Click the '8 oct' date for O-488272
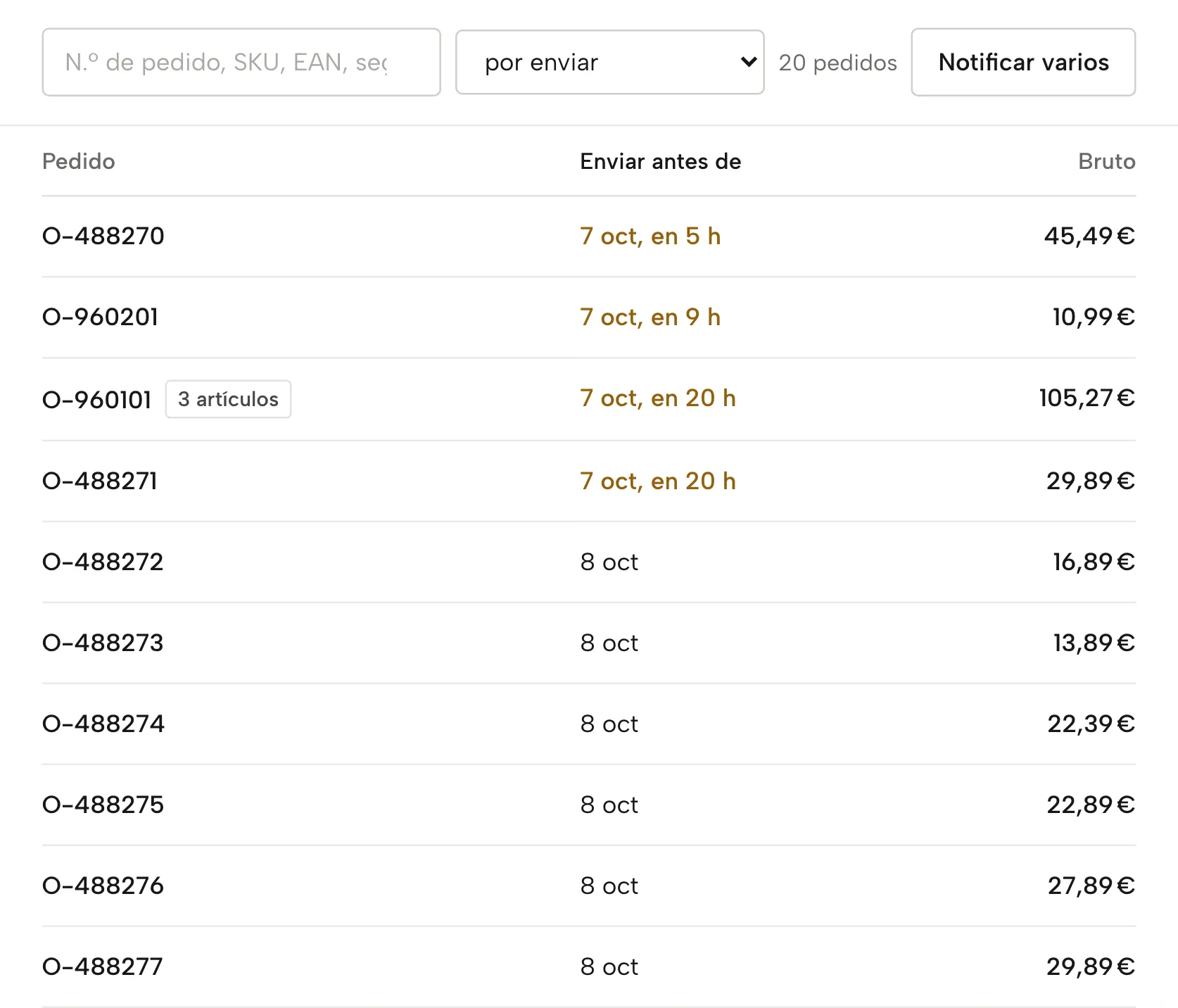1178x1008 pixels. pyautogui.click(x=609, y=562)
